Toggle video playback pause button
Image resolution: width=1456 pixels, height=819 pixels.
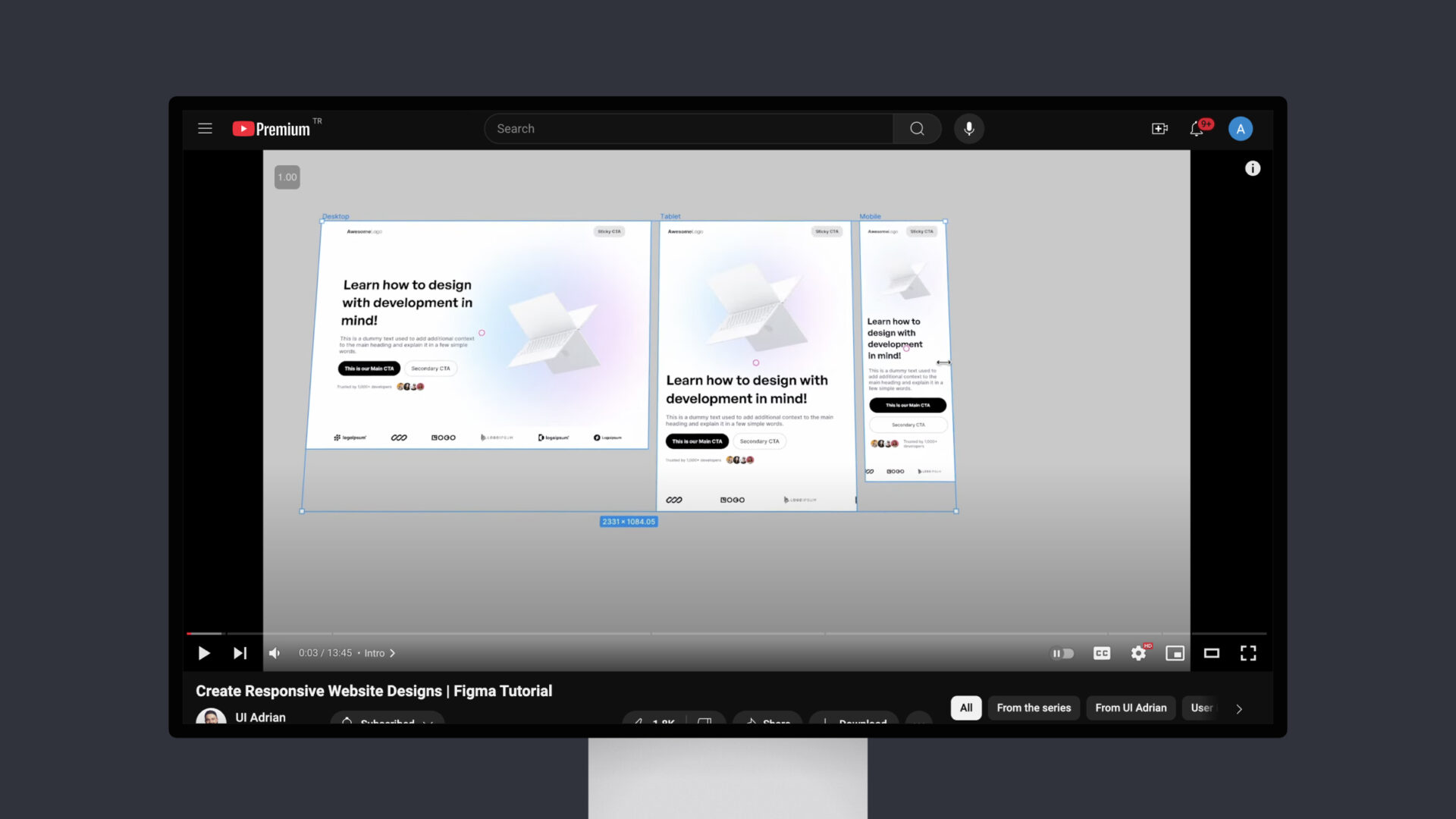coord(204,653)
